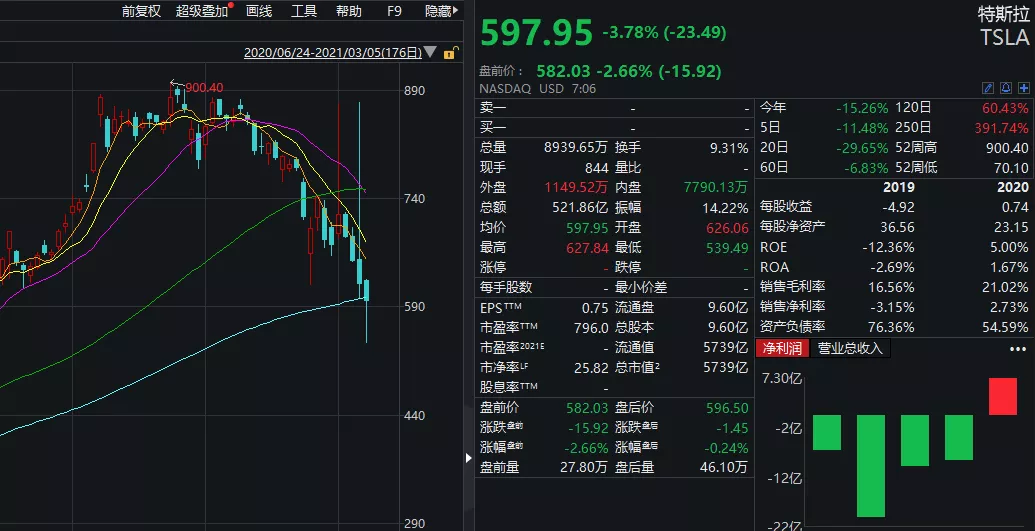Click total volume value 8939.65万
Screen dimensions: 1035x531
(x=576, y=148)
